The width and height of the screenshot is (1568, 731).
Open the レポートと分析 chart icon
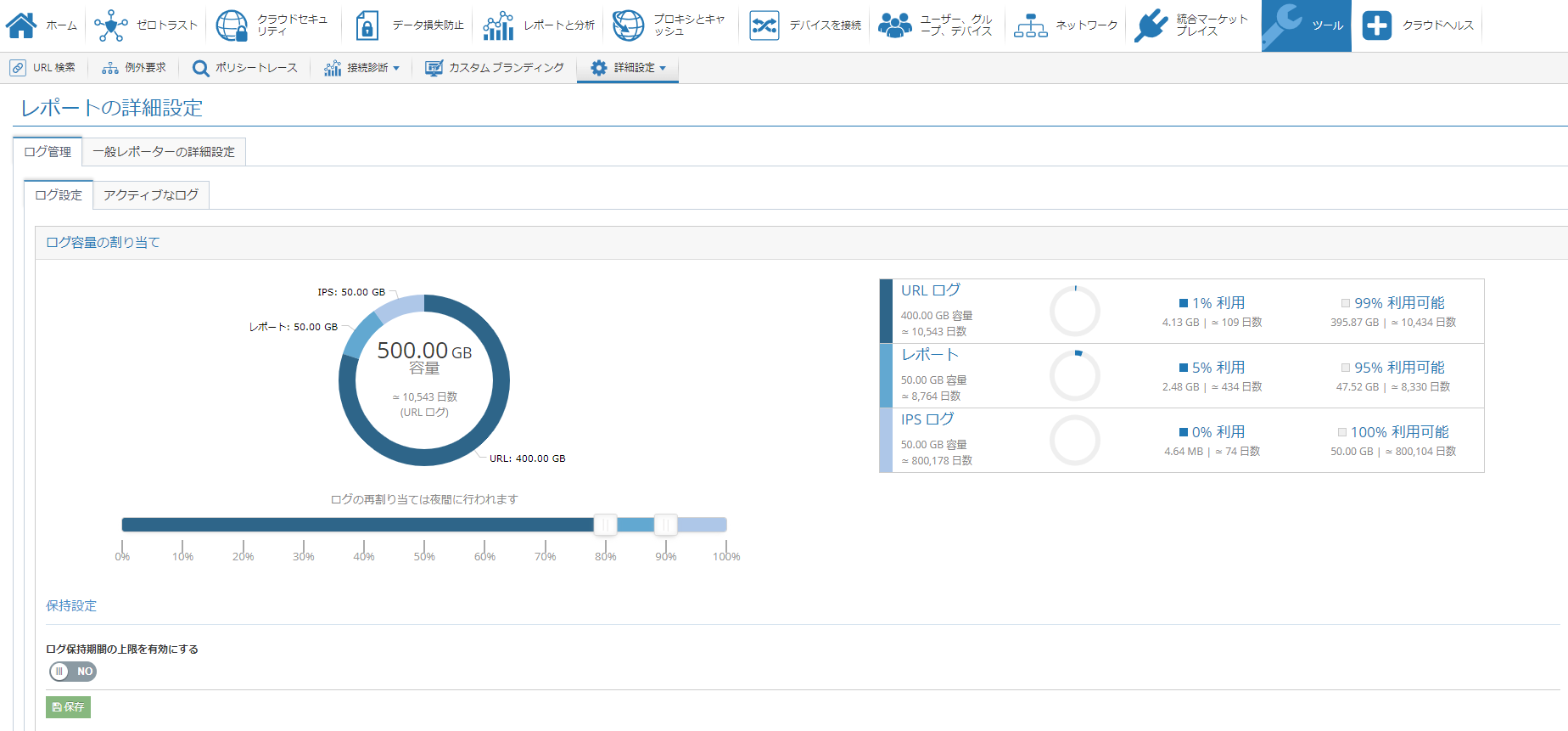[498, 25]
